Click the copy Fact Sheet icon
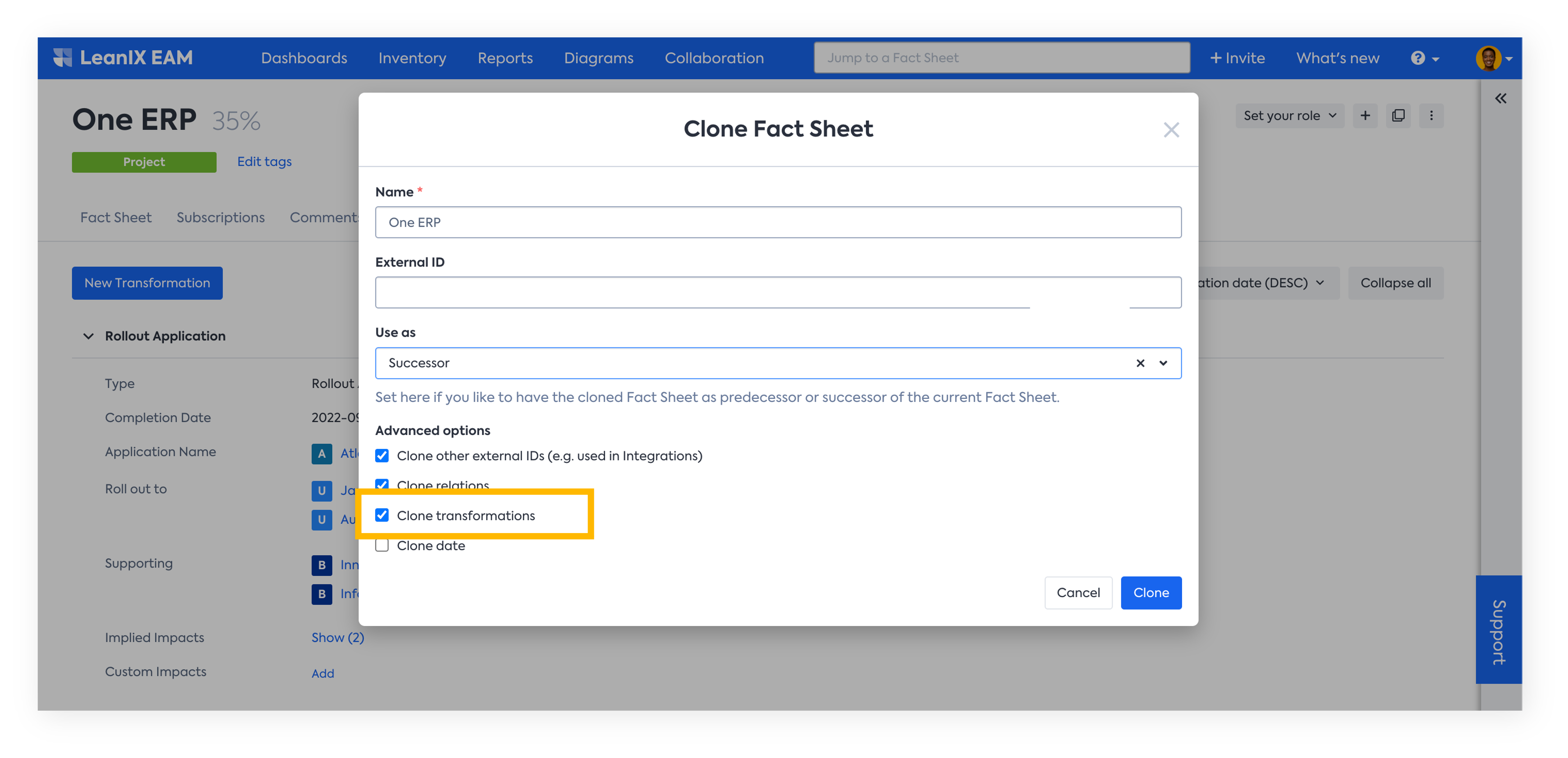The image size is (1568, 758). [x=1398, y=115]
